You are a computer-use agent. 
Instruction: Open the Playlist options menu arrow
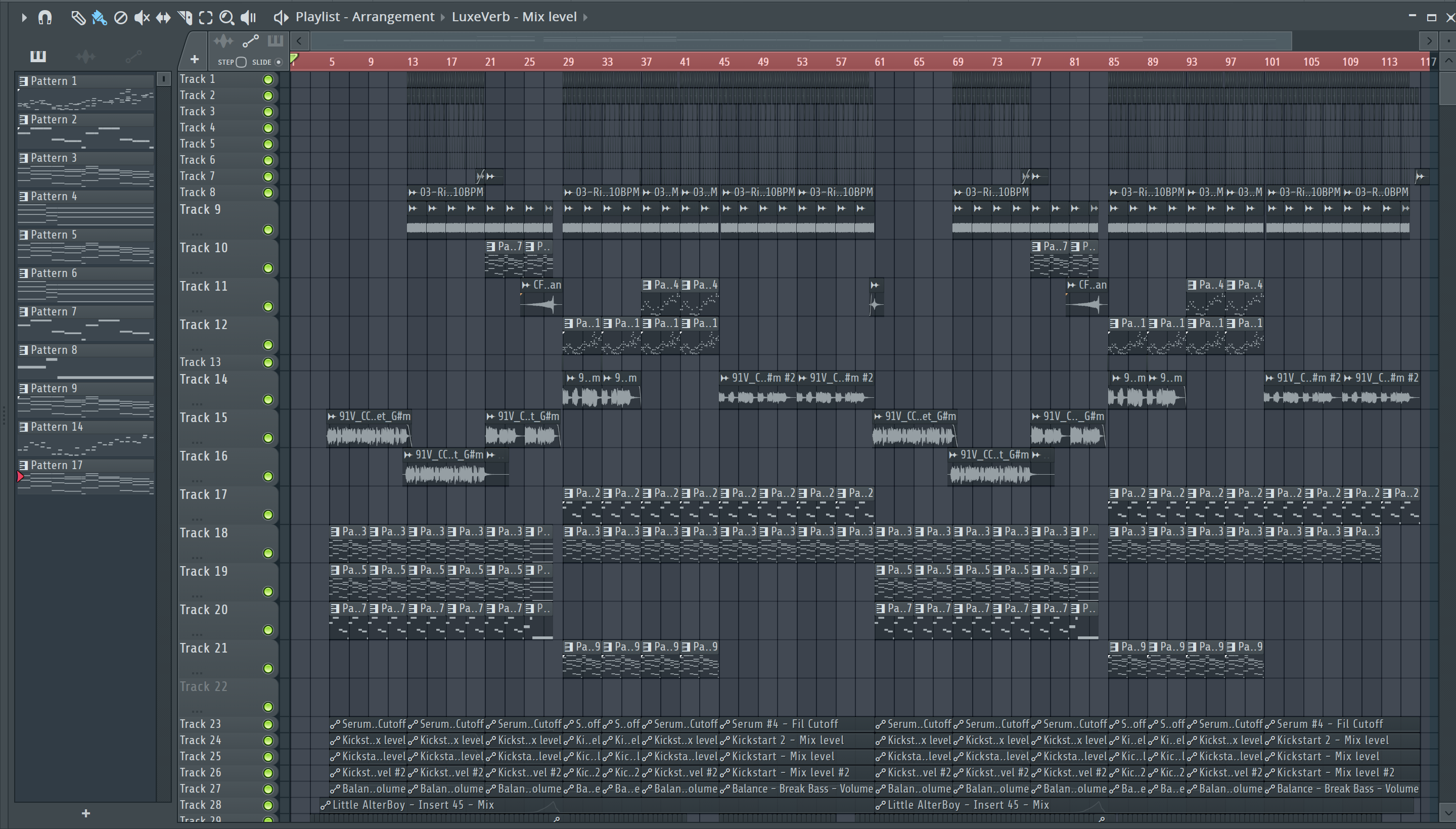click(x=23, y=18)
